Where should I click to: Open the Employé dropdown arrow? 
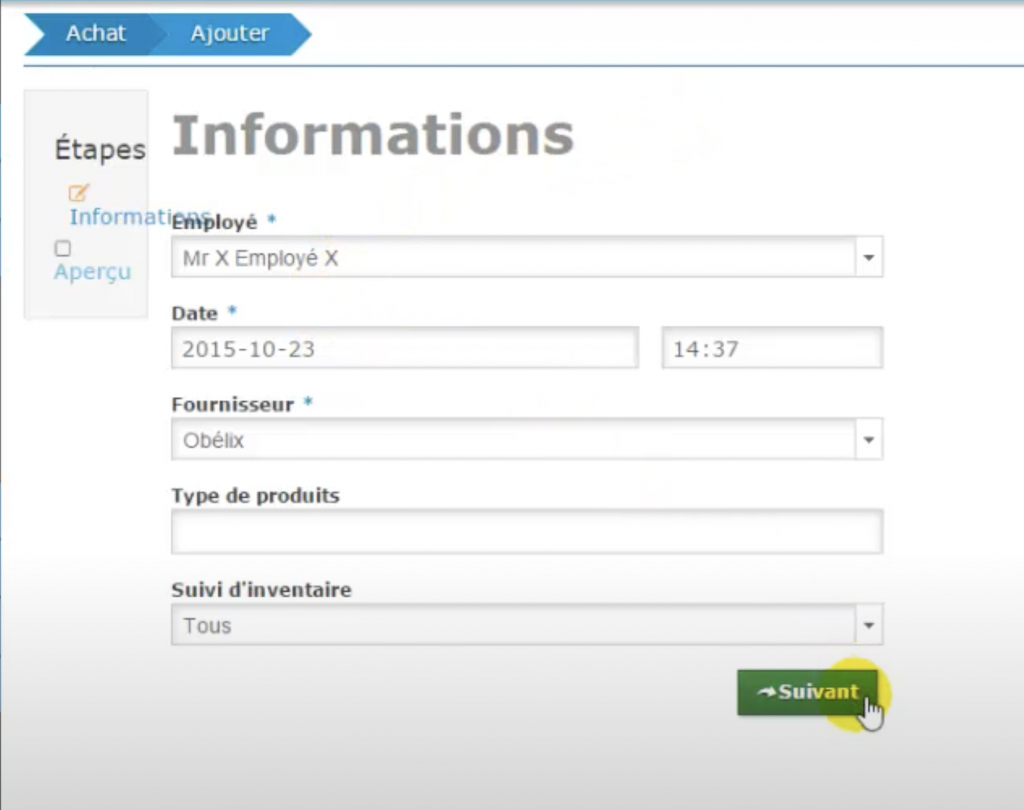(x=868, y=258)
